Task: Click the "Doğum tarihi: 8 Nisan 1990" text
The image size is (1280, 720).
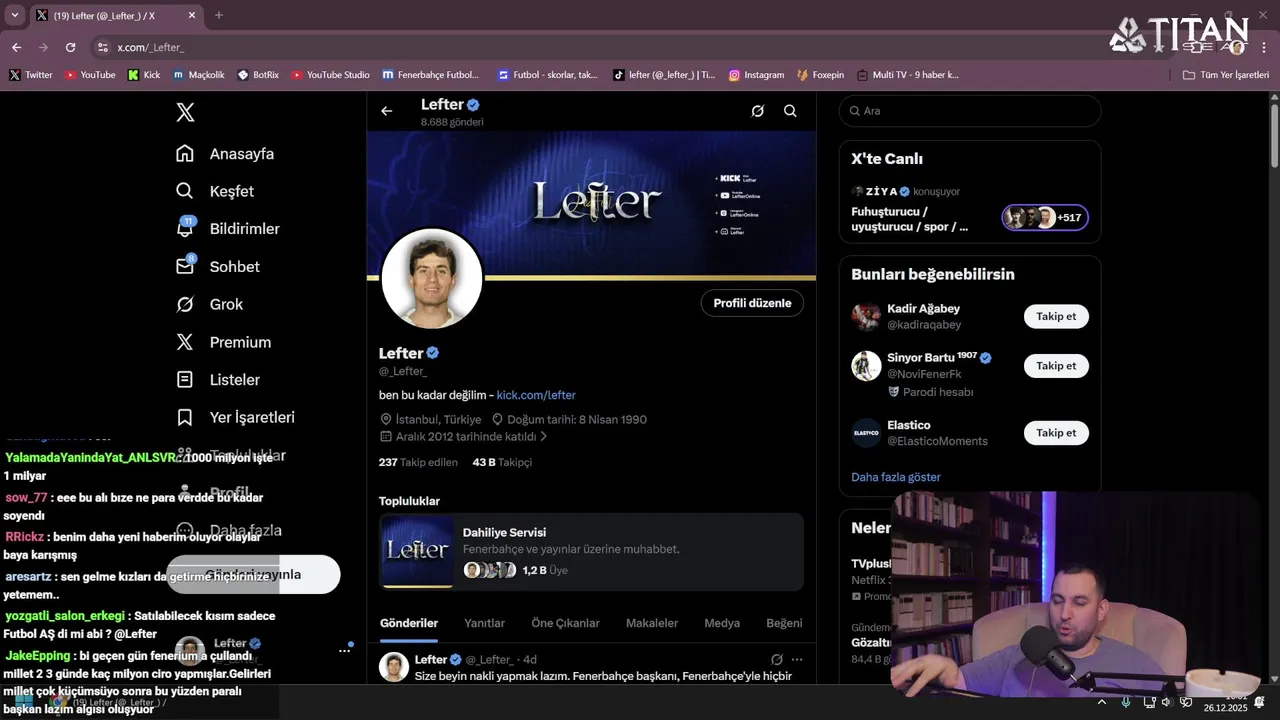Action: pyautogui.click(x=577, y=420)
